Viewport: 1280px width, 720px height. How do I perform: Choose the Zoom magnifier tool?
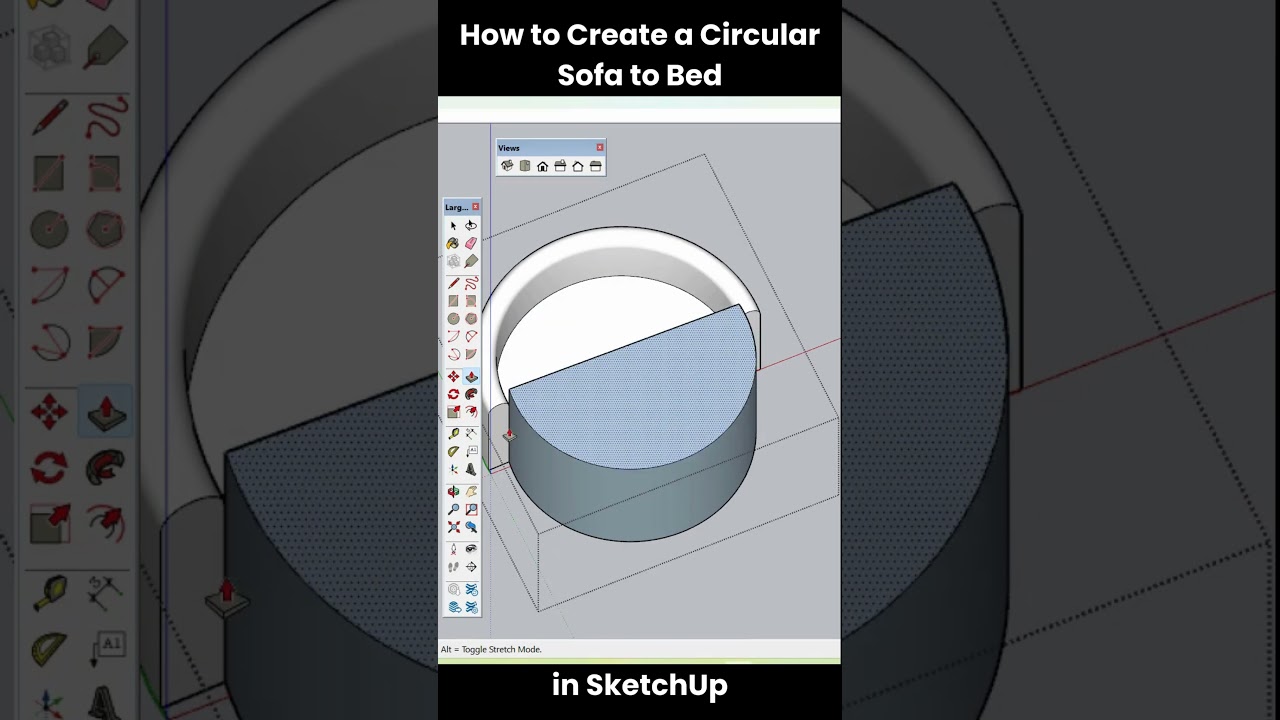tap(453, 509)
